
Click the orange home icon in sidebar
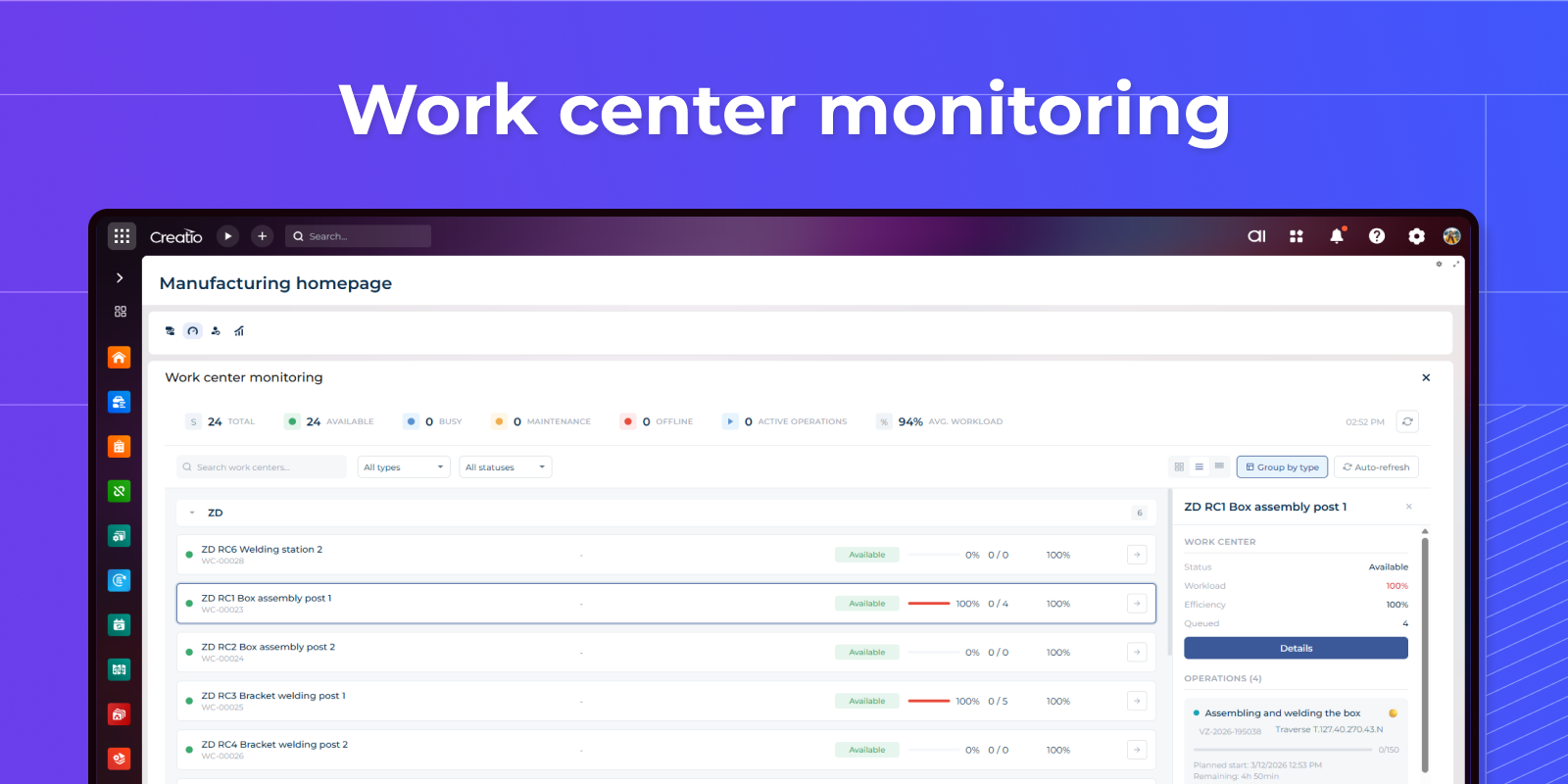tap(119, 358)
